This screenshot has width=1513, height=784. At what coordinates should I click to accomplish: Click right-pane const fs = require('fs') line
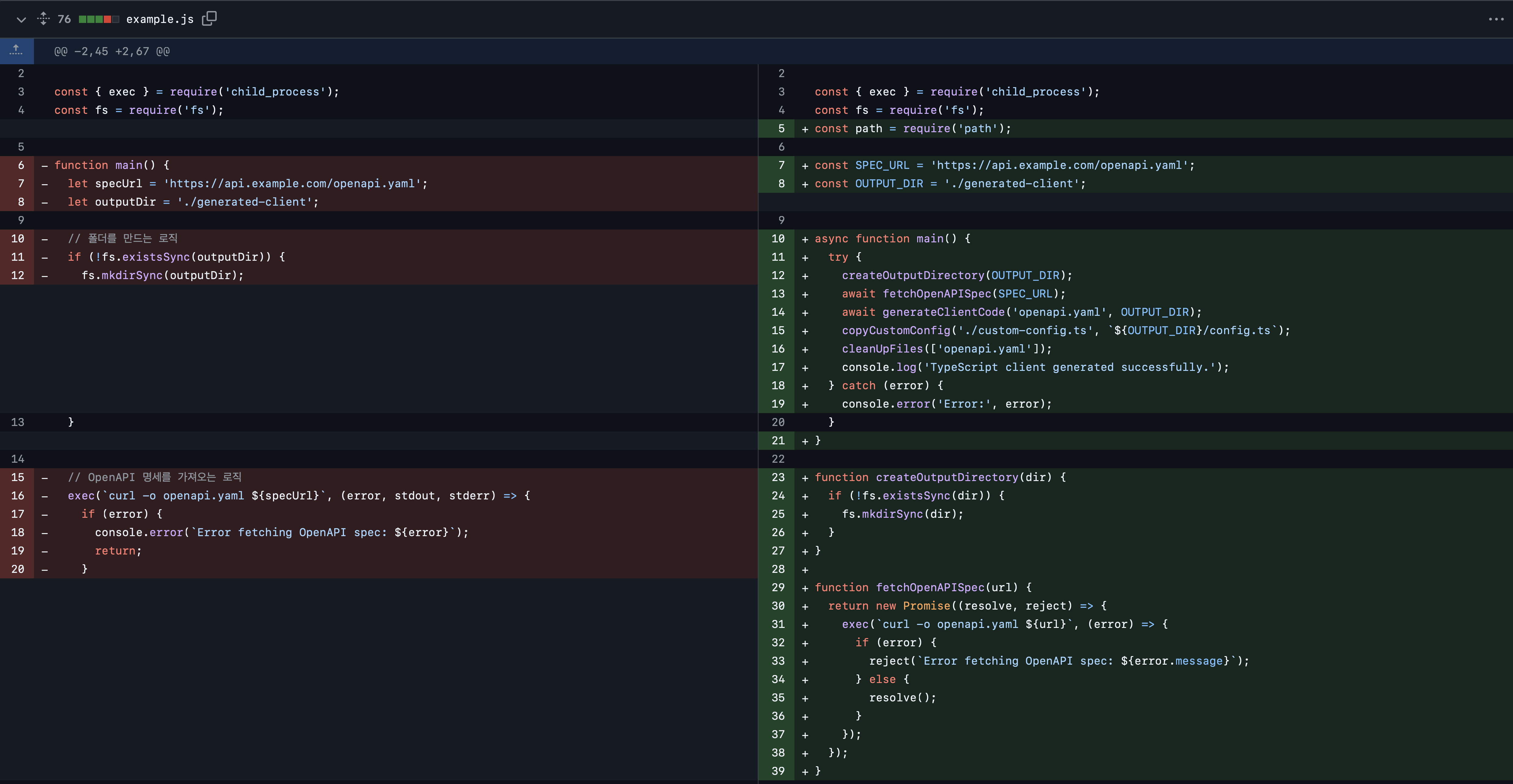(x=898, y=110)
